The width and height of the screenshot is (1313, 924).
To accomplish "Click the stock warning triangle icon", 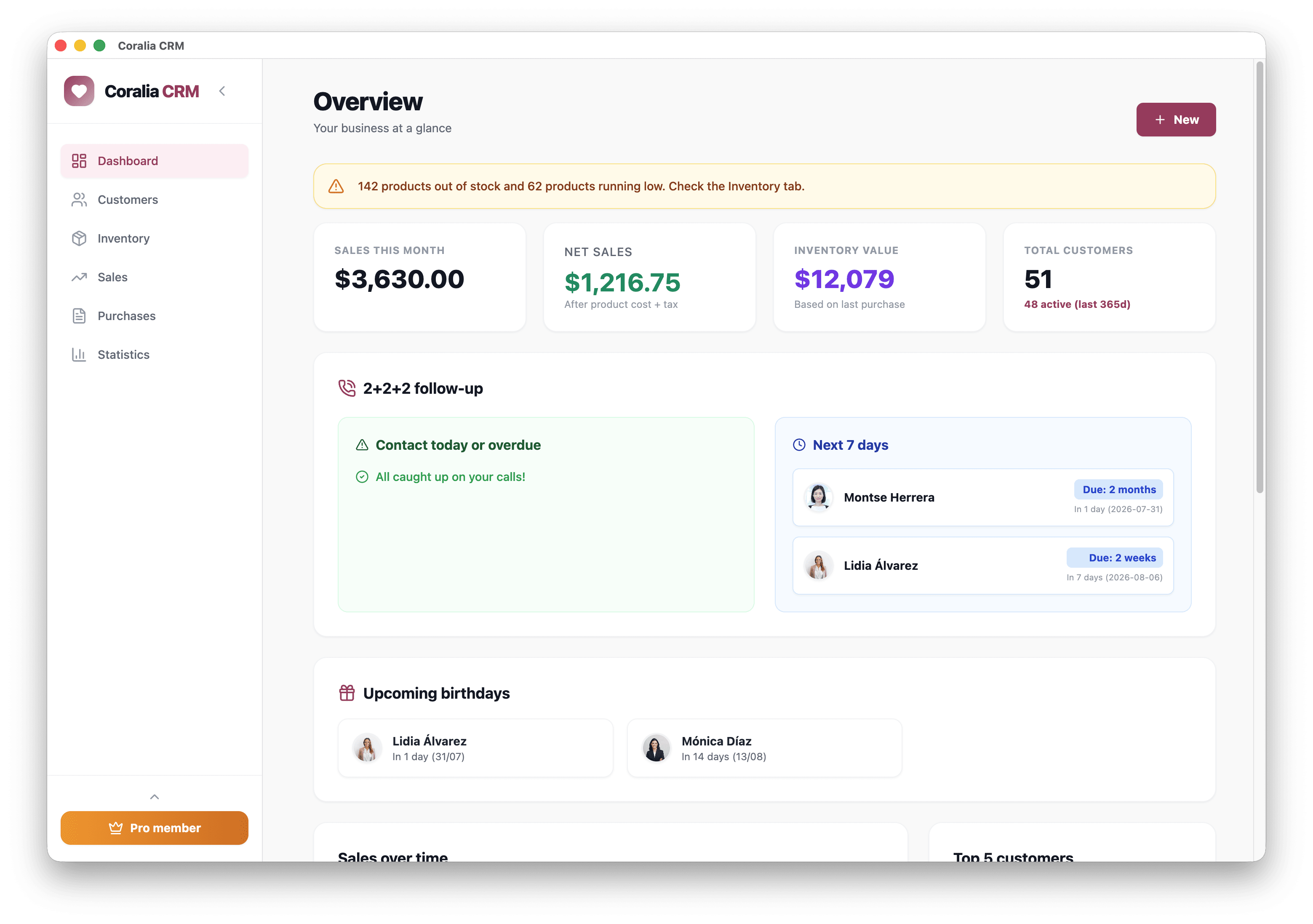I will point(336,187).
